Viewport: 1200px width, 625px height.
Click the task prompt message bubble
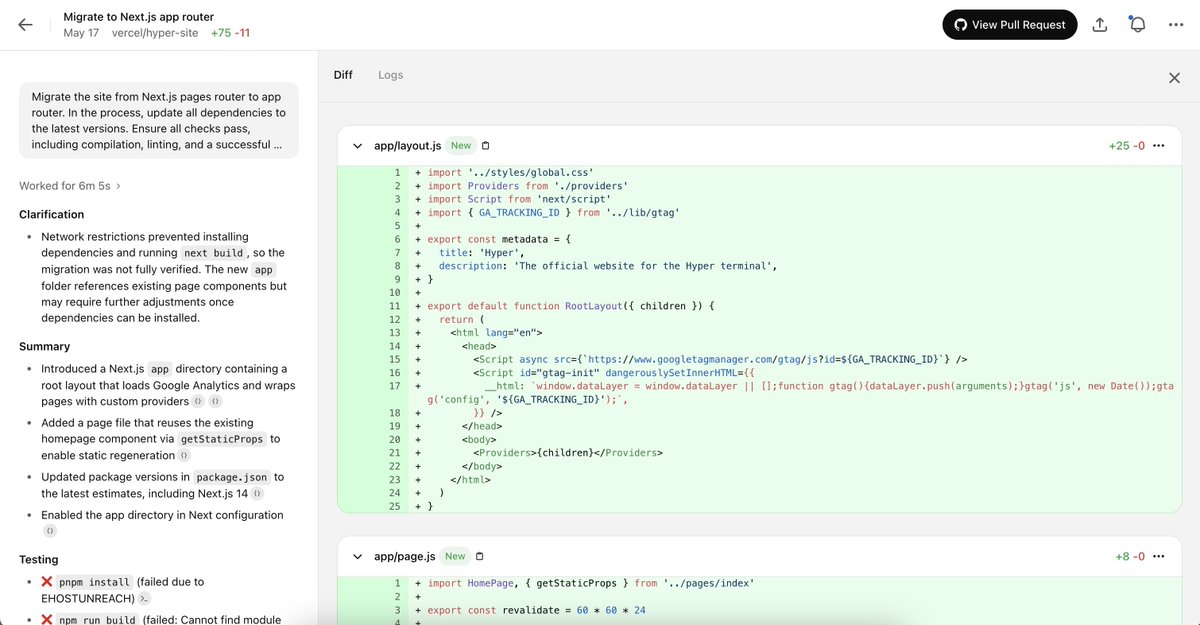coord(159,121)
